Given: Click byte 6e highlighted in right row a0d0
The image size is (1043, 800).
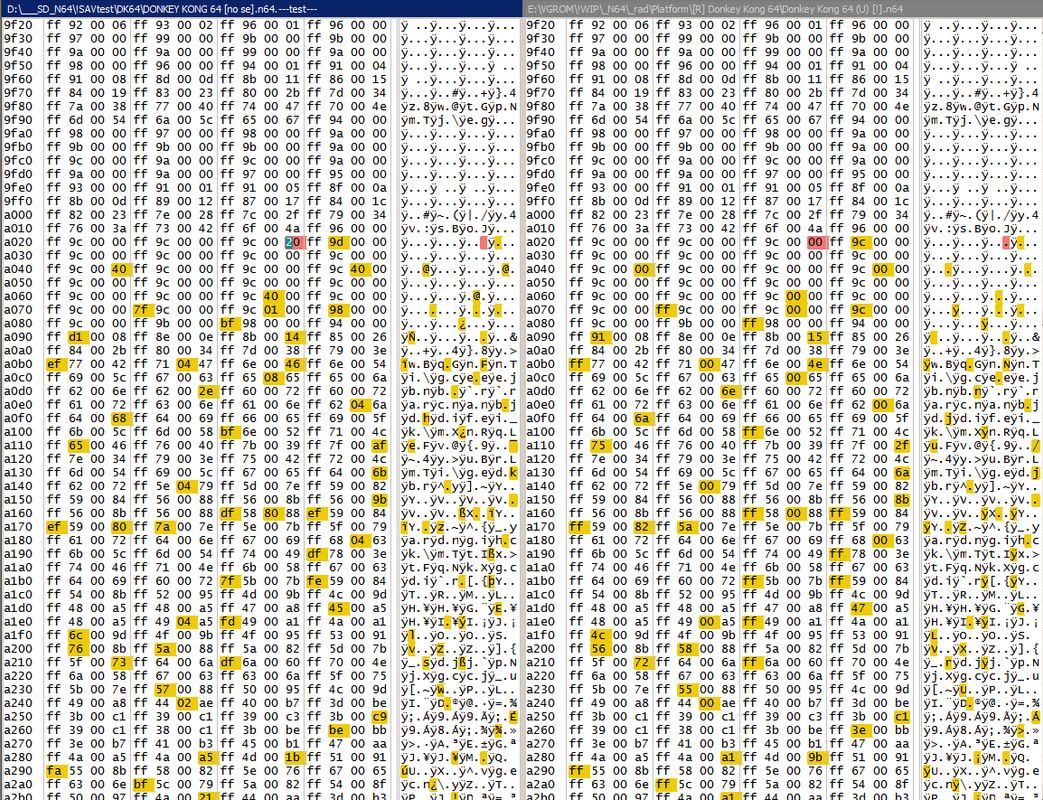Looking at the screenshot, I should 728,392.
